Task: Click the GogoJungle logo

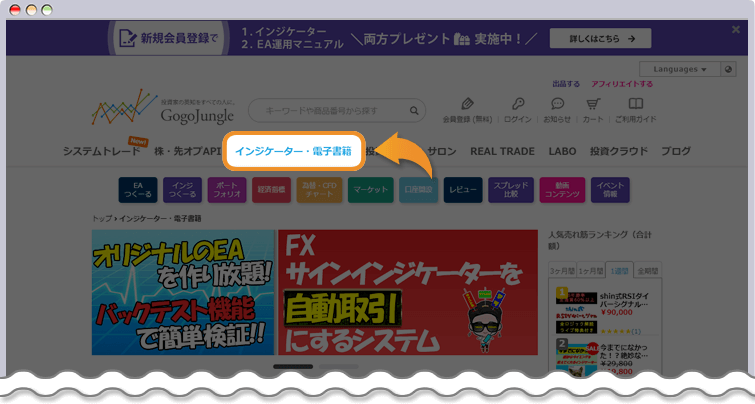Action: pyautogui.click(x=163, y=108)
